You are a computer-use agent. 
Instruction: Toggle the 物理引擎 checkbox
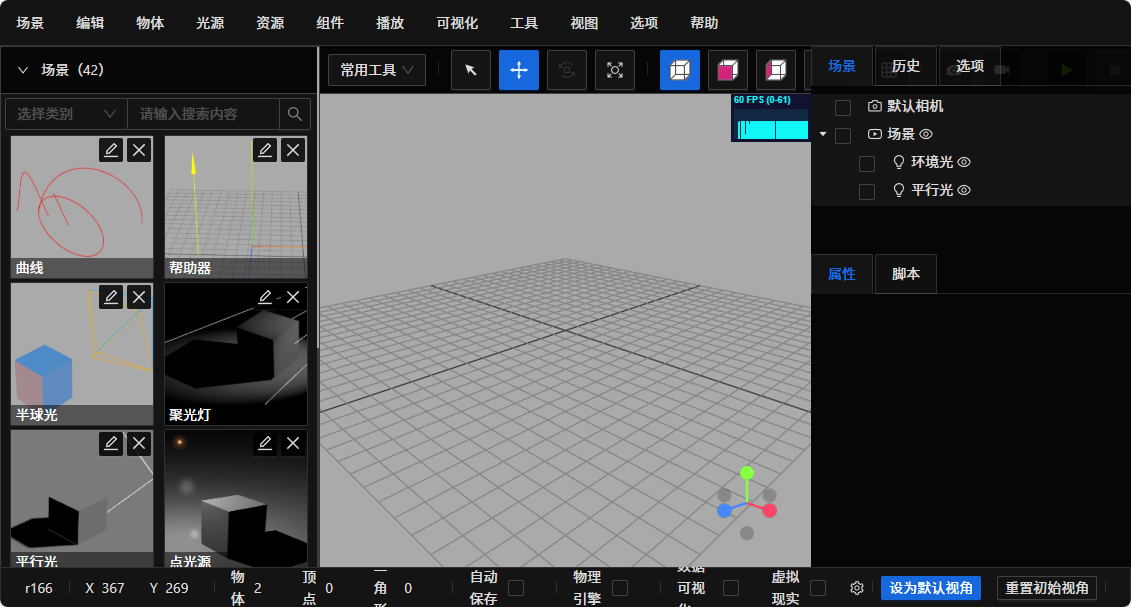click(x=620, y=588)
